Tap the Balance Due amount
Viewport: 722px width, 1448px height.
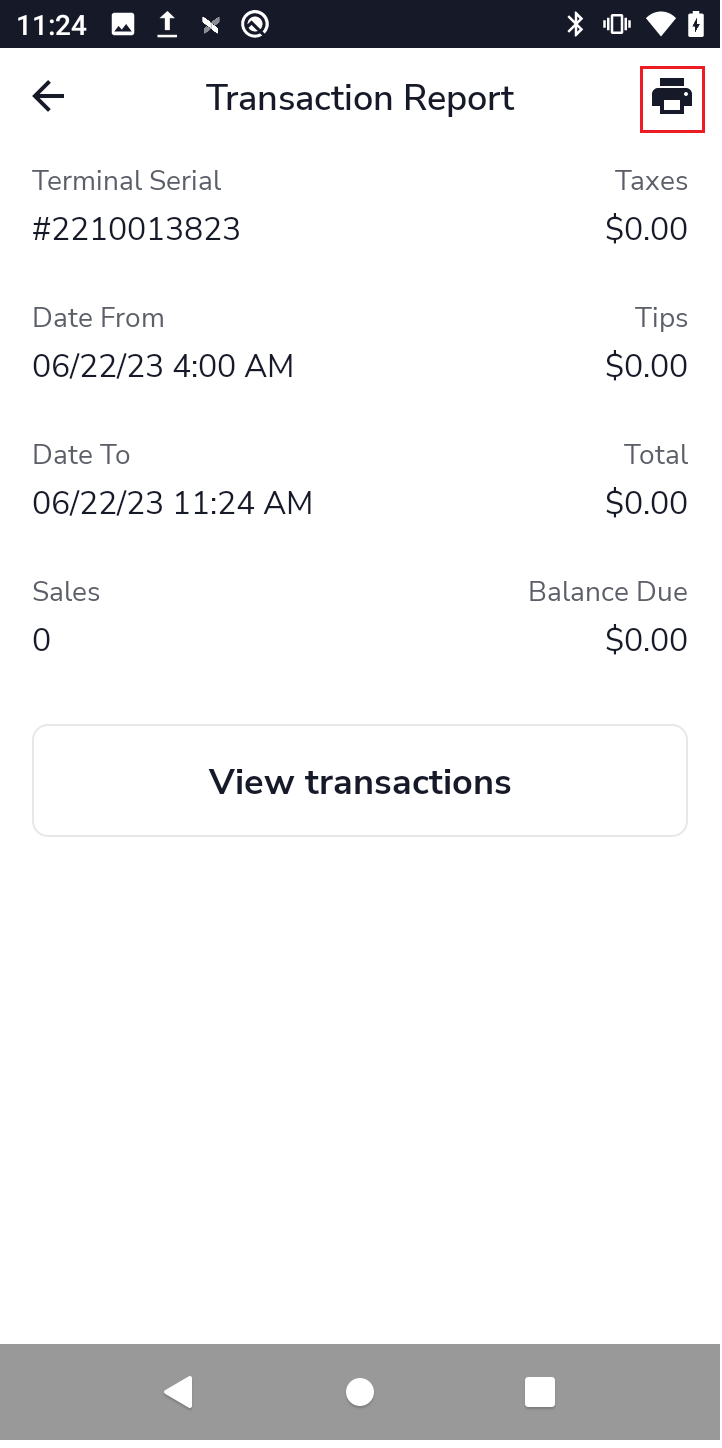pyautogui.click(x=646, y=640)
